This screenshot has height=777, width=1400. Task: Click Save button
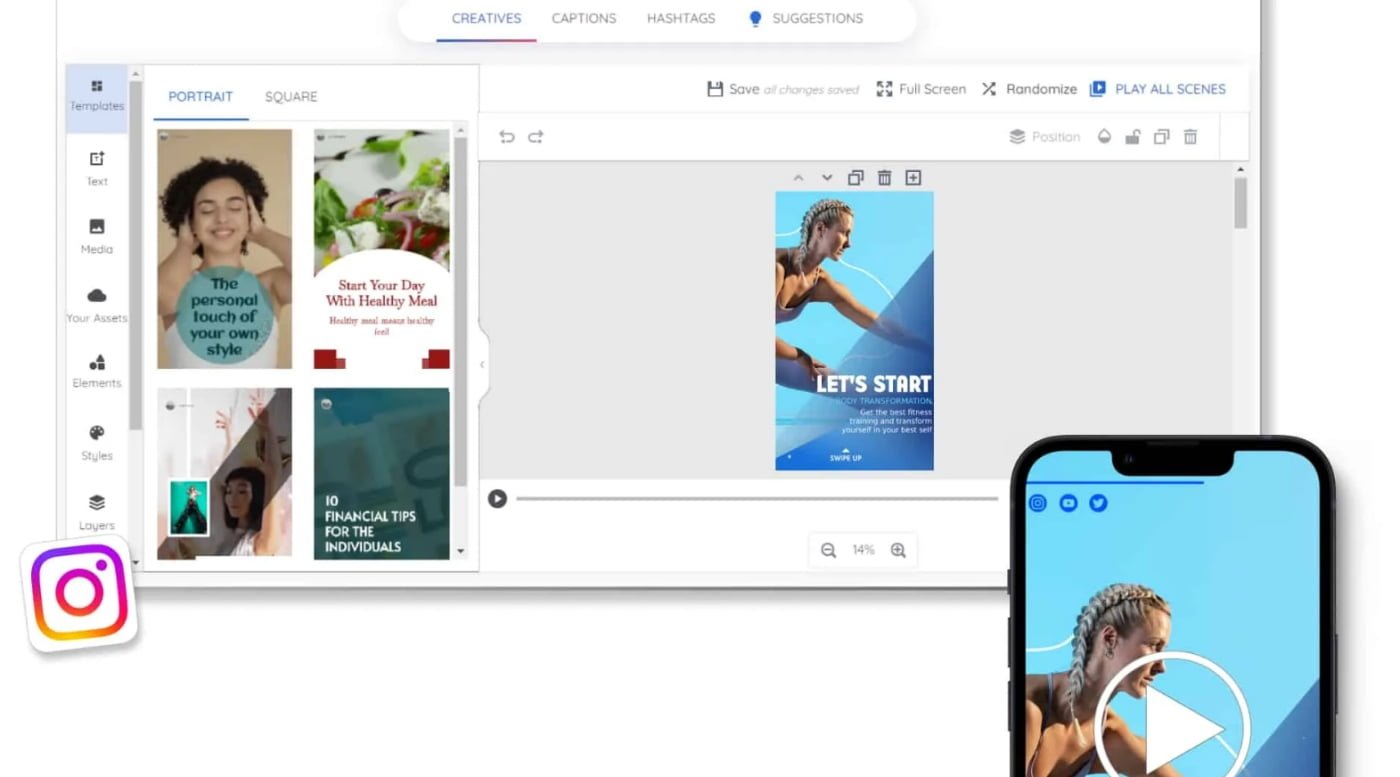[x=733, y=89]
